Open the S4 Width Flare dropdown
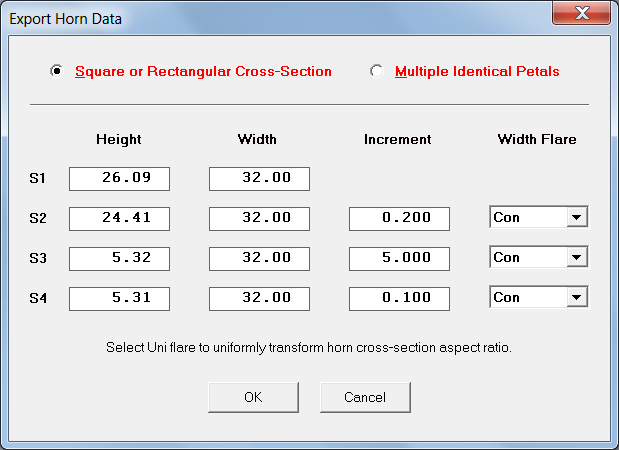This screenshot has height=450, width=619. [x=577, y=297]
